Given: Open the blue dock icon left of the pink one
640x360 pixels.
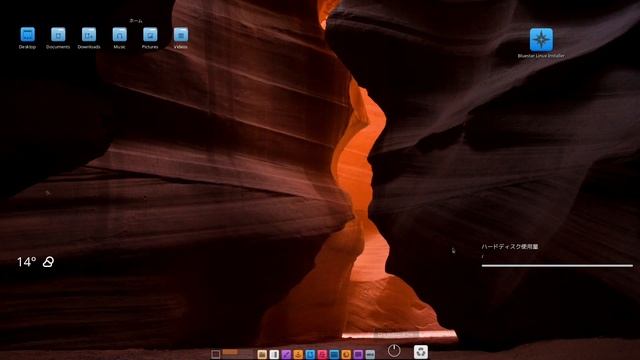Looking at the screenshot, I should click(x=310, y=354).
